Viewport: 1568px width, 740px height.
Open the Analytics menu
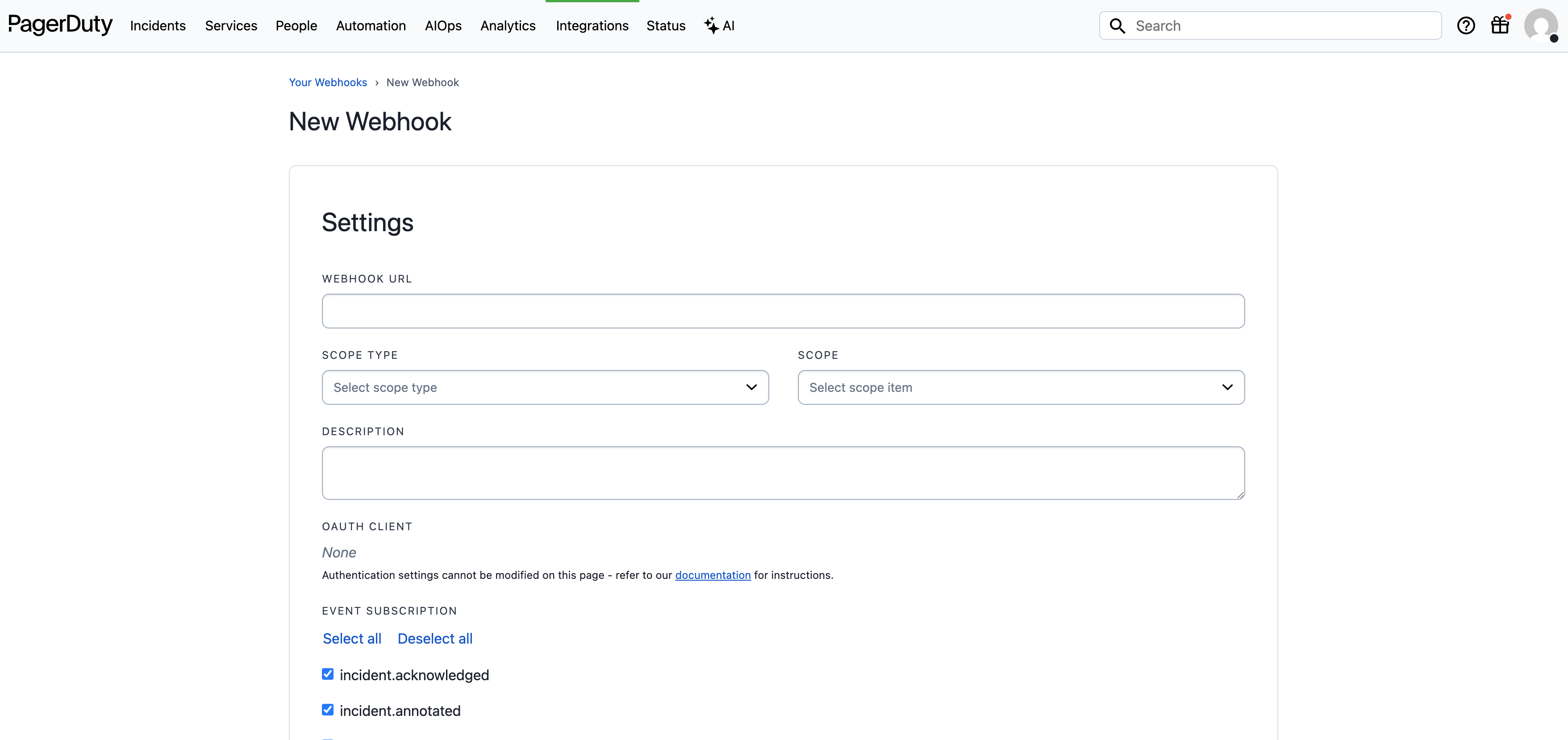point(508,25)
